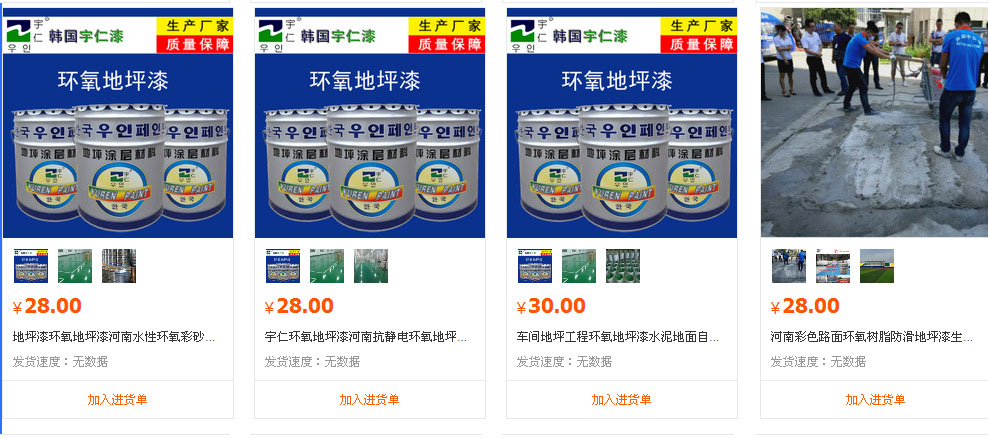This screenshot has height=438, width=988.
Task: Select first product's stacked barrels thumbnail
Action: [x=119, y=266]
